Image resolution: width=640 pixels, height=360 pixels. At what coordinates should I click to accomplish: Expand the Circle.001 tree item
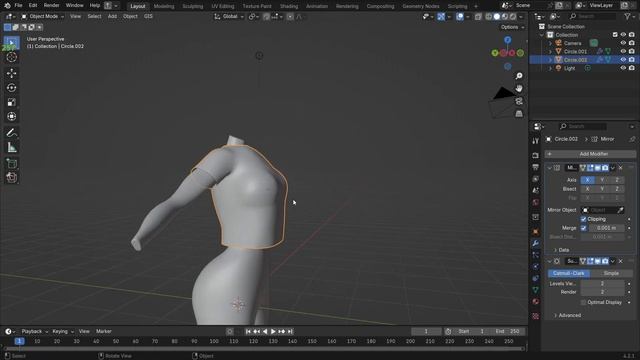(551, 51)
